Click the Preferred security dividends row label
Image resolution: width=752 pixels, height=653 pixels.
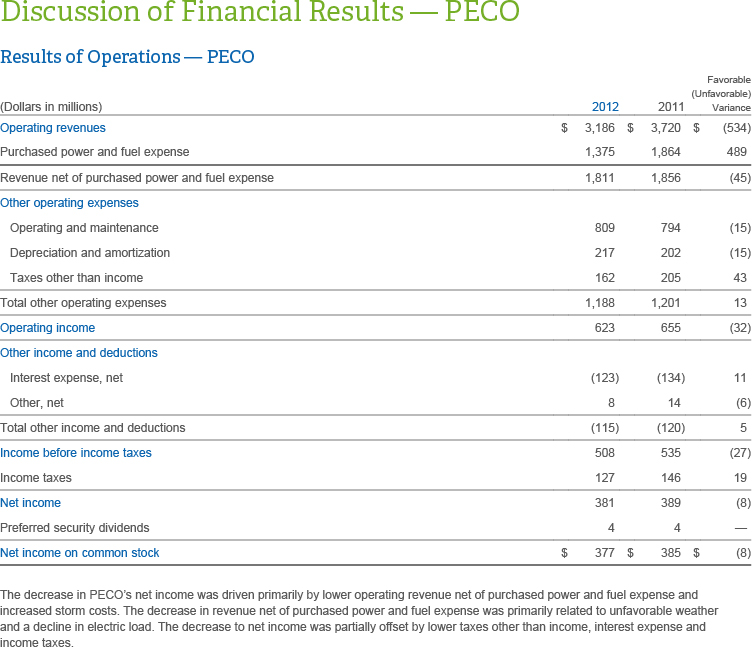point(76,528)
